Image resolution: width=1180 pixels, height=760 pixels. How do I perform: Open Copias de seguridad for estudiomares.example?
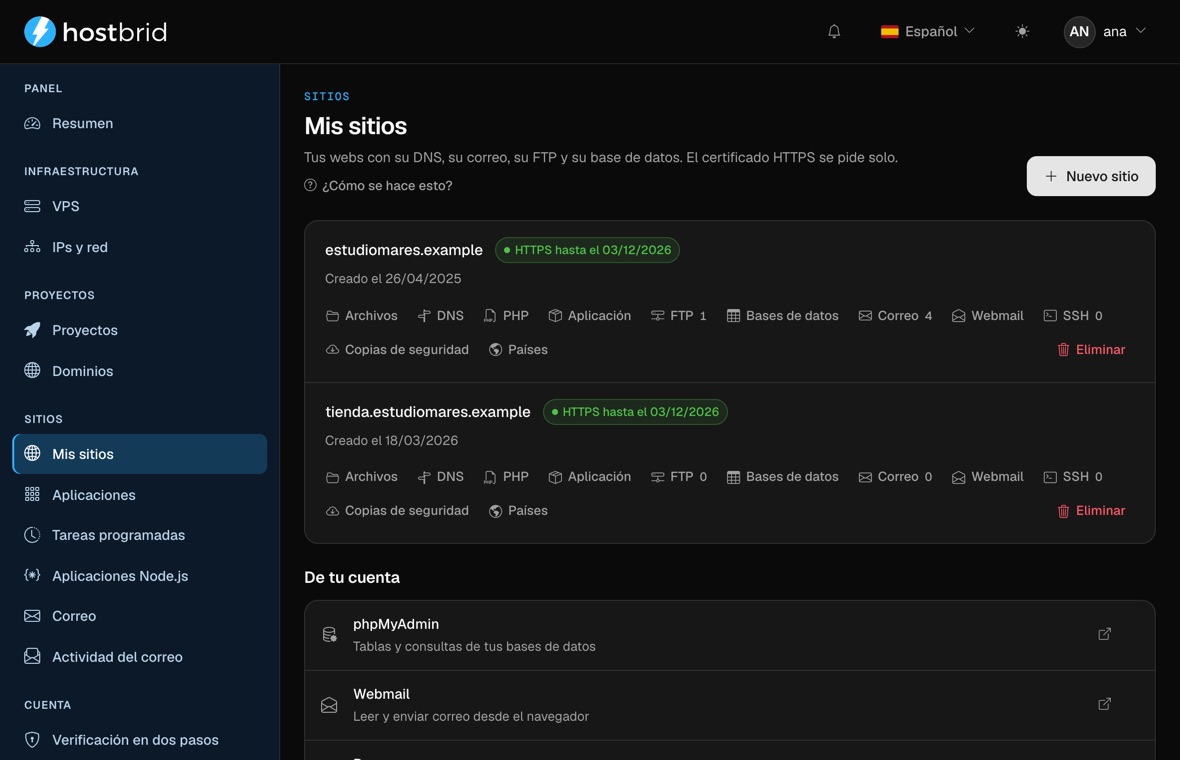tap(397, 349)
